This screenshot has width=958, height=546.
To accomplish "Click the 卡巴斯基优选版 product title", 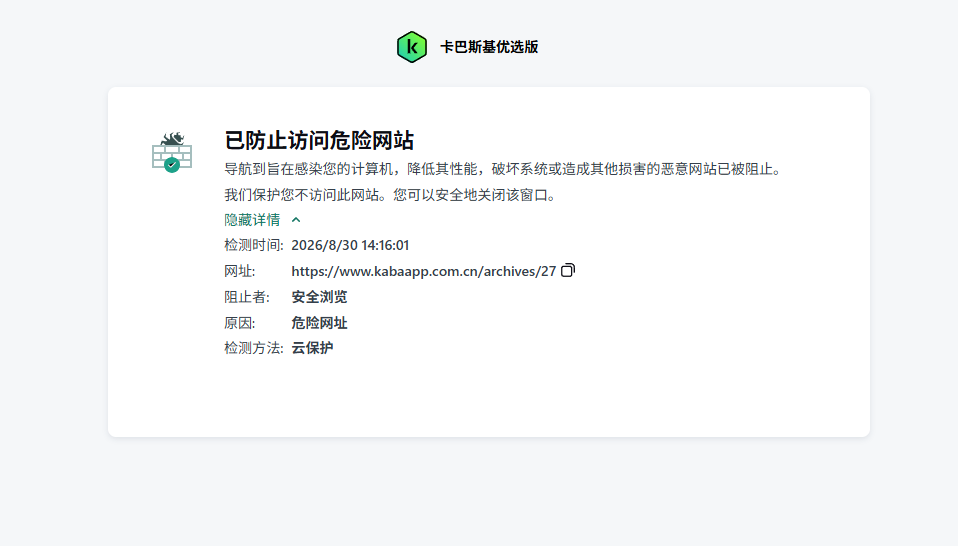I will (x=489, y=47).
